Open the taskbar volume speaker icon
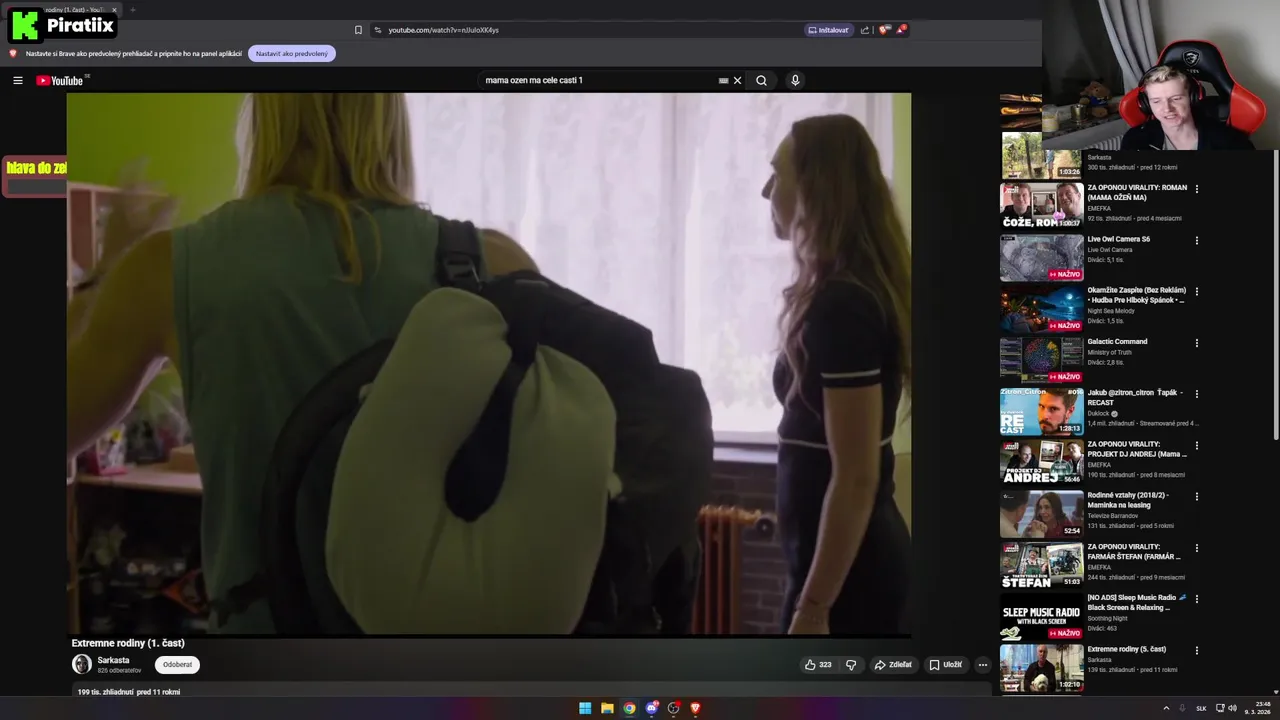 pyautogui.click(x=1232, y=708)
